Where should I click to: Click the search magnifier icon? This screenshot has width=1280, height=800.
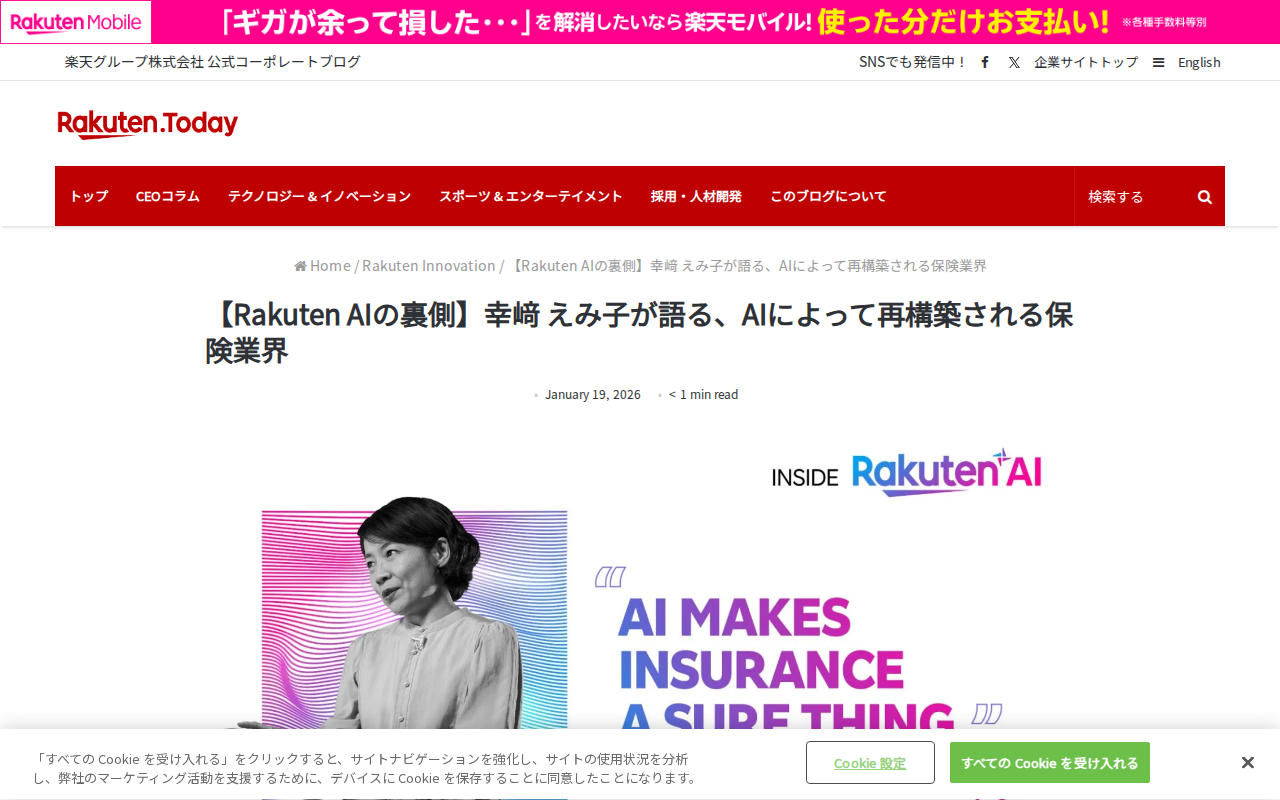point(1205,197)
